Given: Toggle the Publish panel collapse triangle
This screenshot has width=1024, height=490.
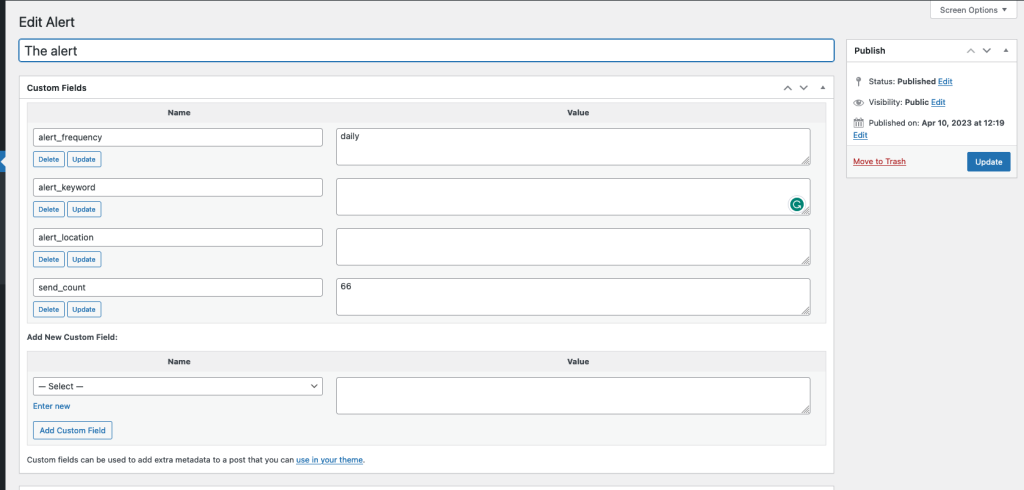Looking at the screenshot, I should pos(1006,50).
